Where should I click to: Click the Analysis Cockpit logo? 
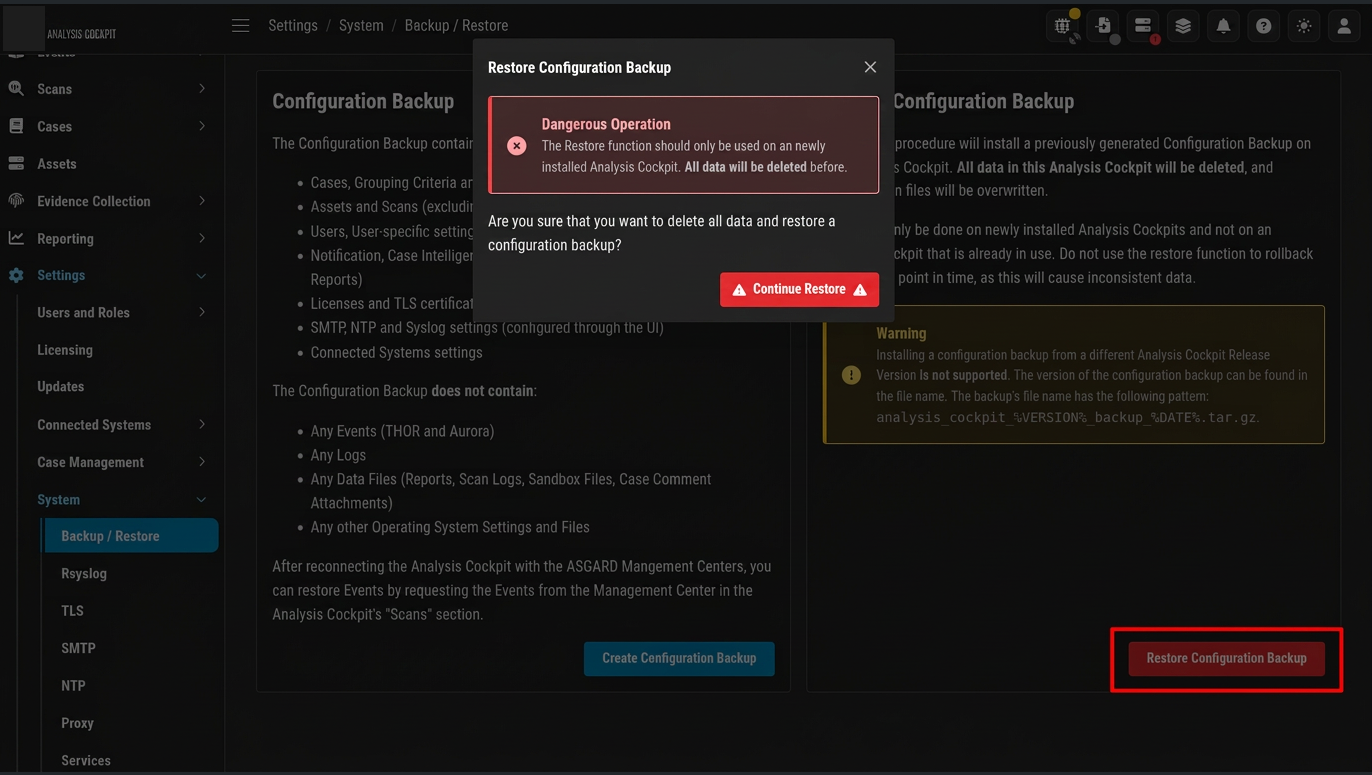61,30
